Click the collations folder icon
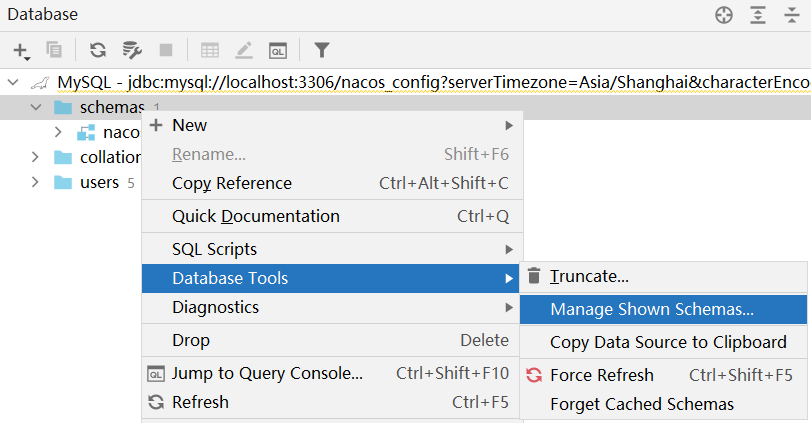This screenshot has height=423, width=811. point(63,157)
